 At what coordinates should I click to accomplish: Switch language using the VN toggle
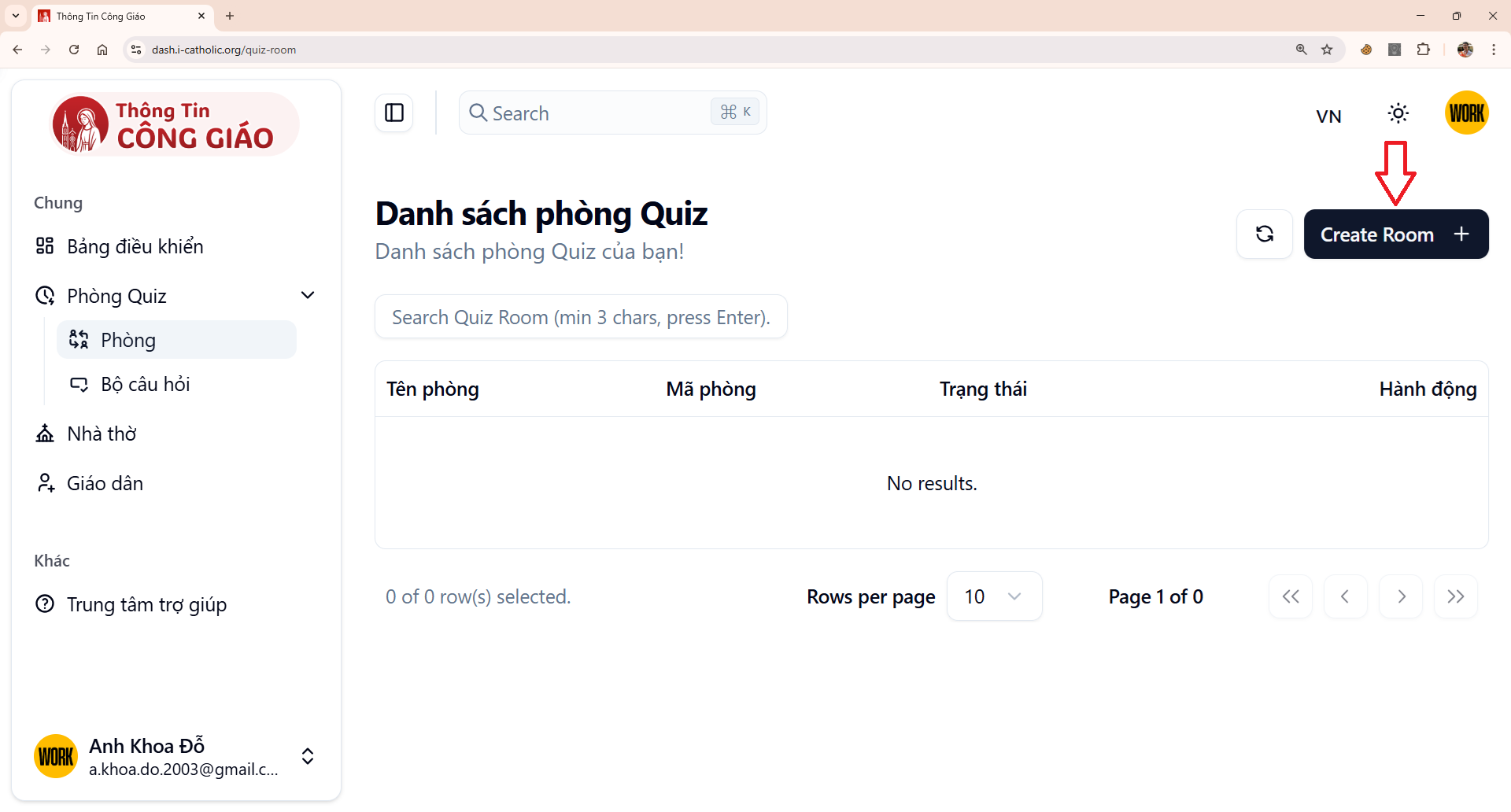pyautogui.click(x=1328, y=116)
